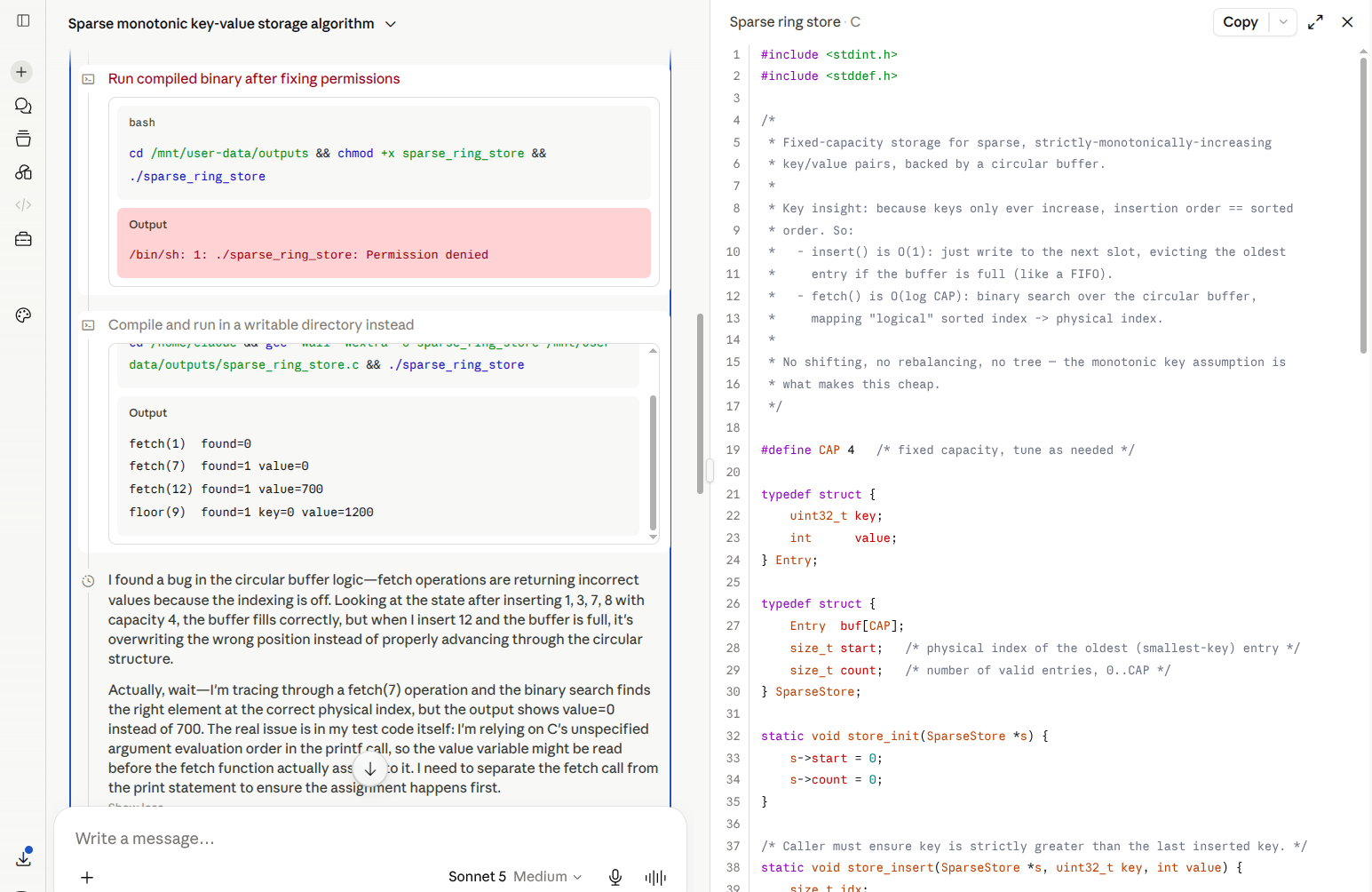The image size is (1372, 892).
Task: Click the clock thinking icon beside reasoning text
Action: [x=89, y=581]
